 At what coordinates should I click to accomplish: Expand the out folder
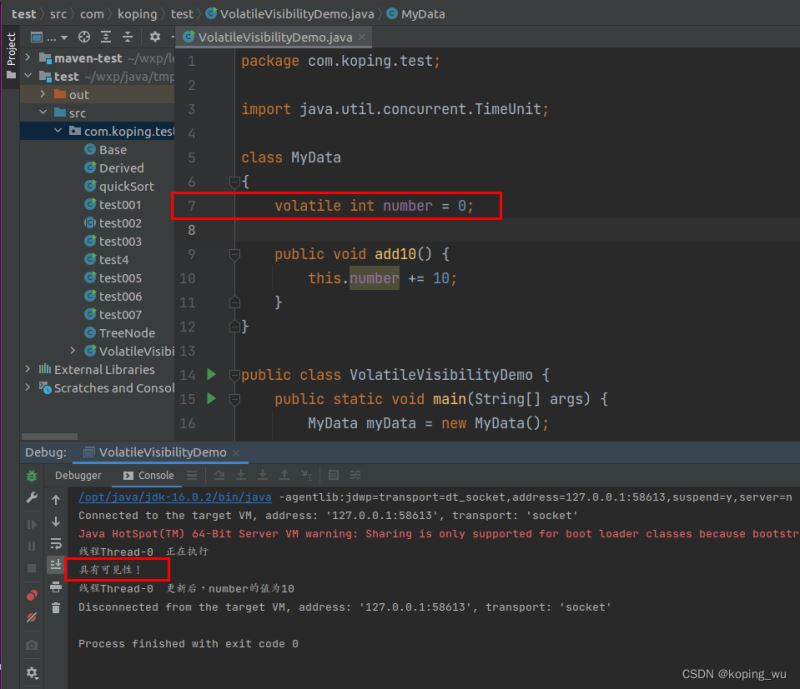[x=43, y=95]
